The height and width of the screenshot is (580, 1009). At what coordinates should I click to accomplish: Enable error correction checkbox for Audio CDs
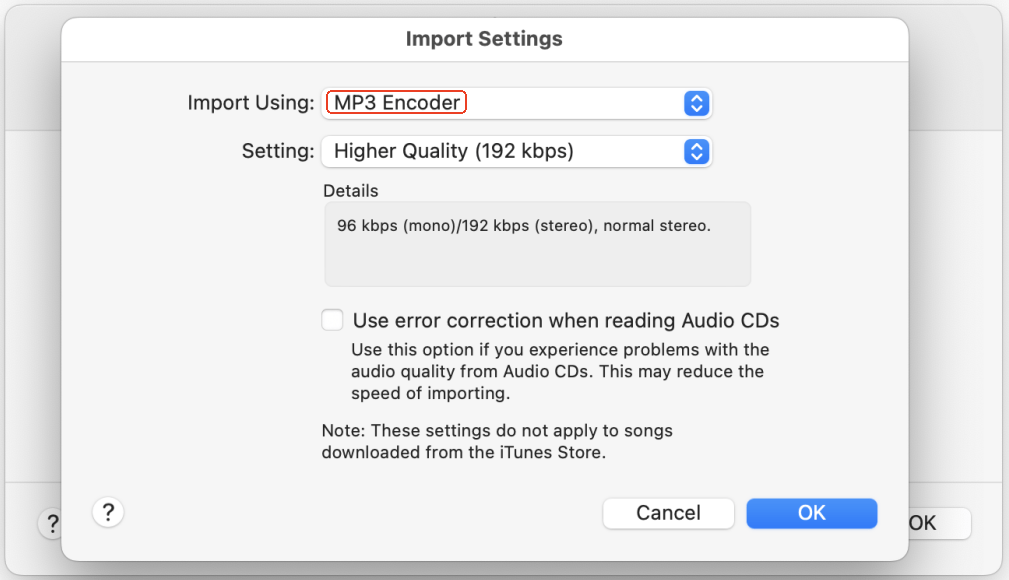click(332, 320)
